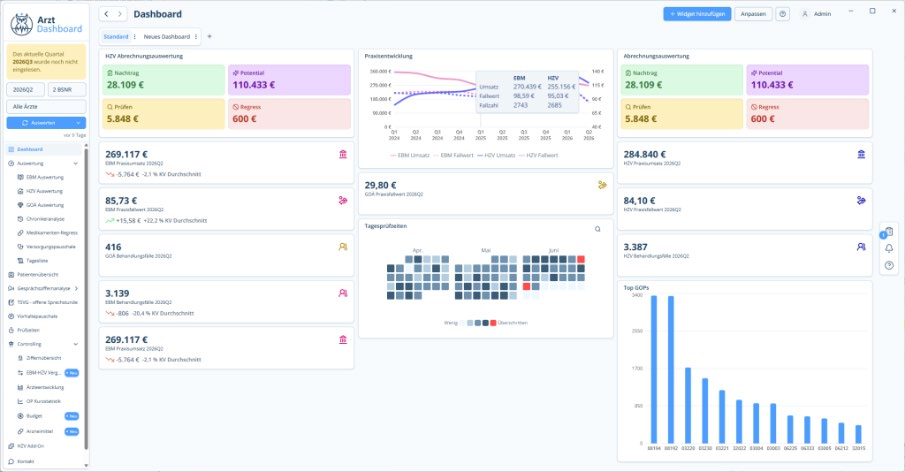Click people icon on HZV Behandlungsfälle card

(x=861, y=246)
